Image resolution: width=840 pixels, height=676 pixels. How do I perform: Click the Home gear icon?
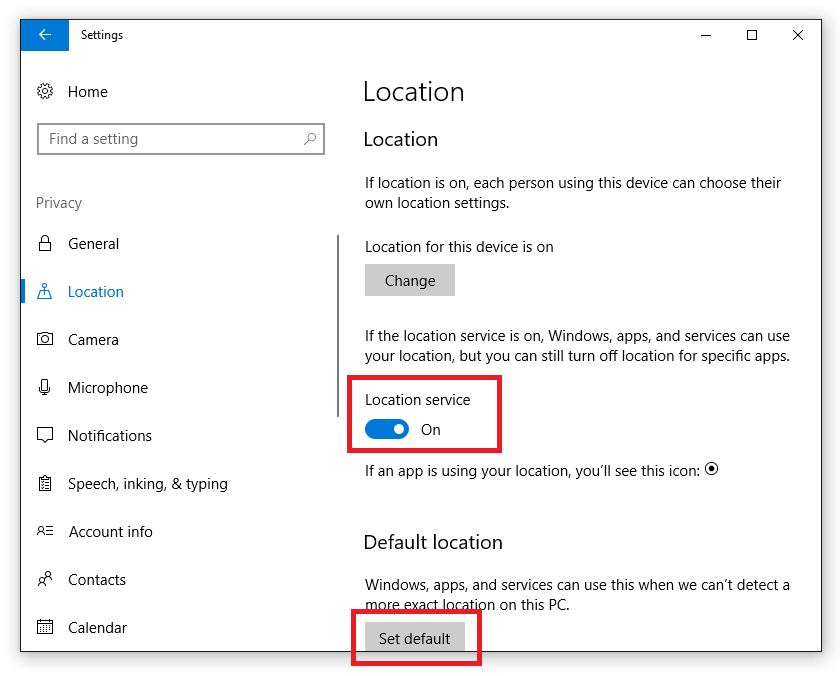coord(45,91)
